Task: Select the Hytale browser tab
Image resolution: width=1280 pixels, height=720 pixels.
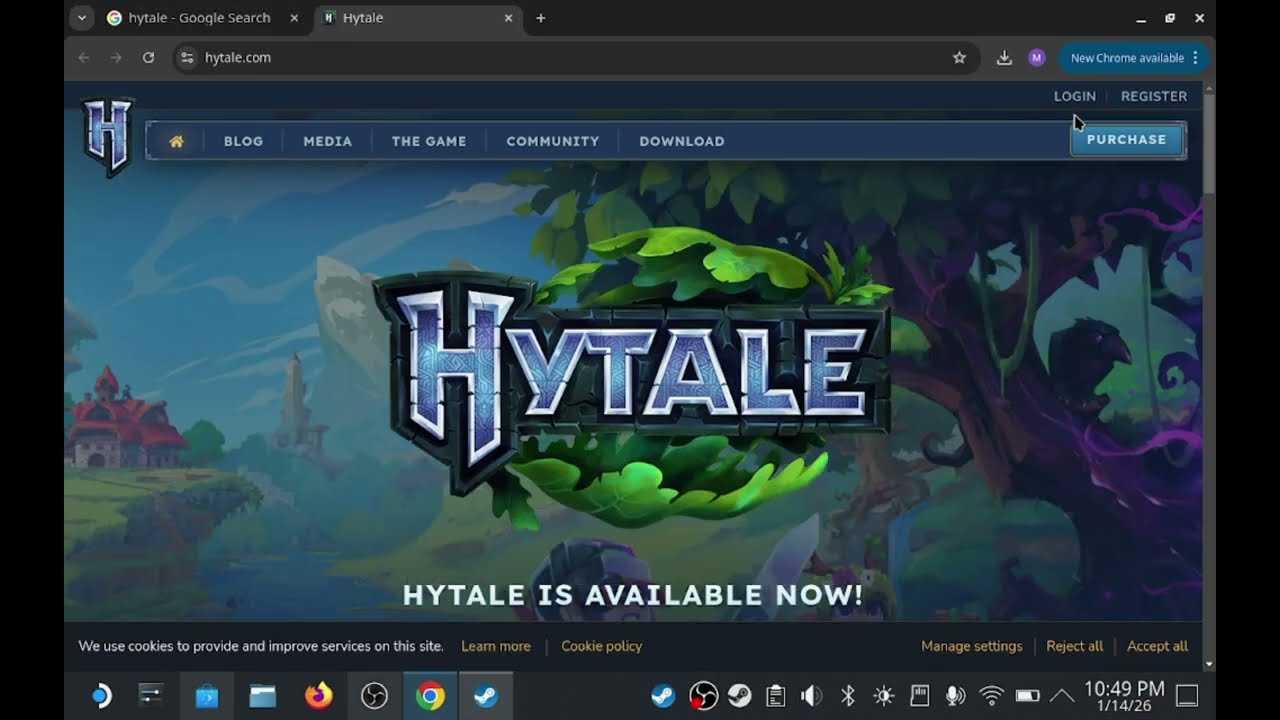Action: pyautogui.click(x=415, y=18)
